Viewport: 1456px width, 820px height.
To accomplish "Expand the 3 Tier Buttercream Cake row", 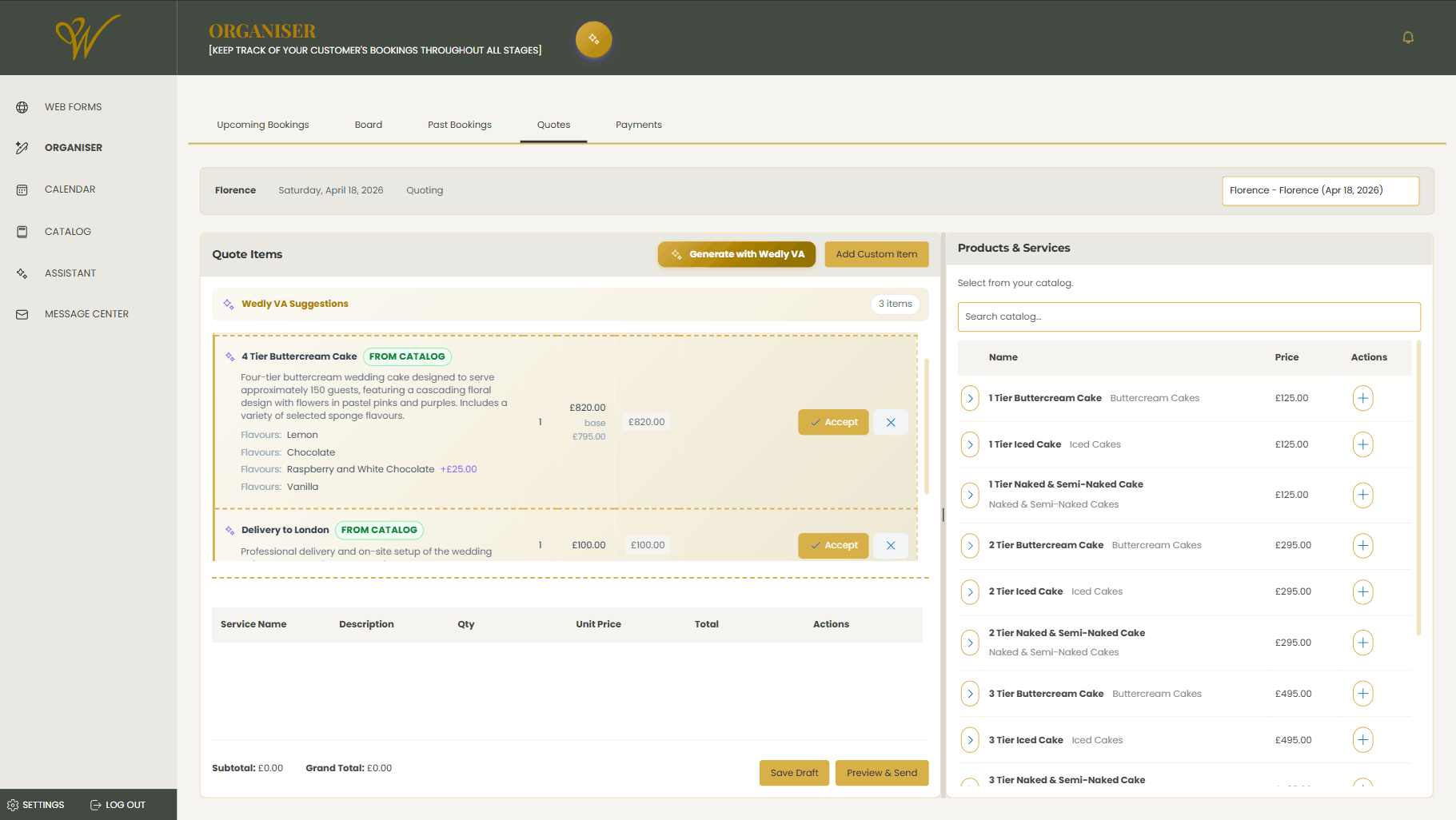I will coord(970,694).
